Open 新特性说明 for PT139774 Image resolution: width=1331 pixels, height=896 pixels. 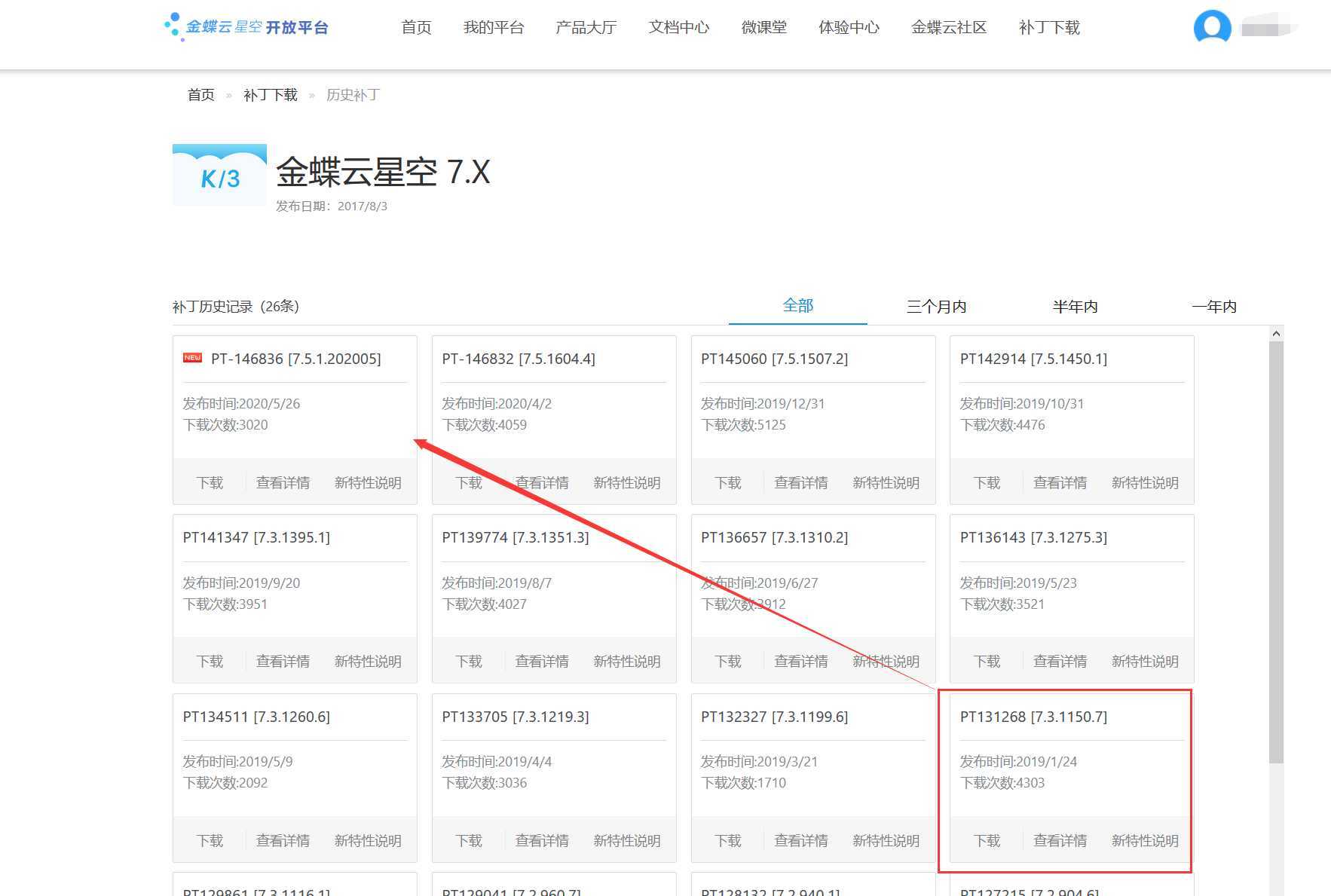tap(627, 662)
